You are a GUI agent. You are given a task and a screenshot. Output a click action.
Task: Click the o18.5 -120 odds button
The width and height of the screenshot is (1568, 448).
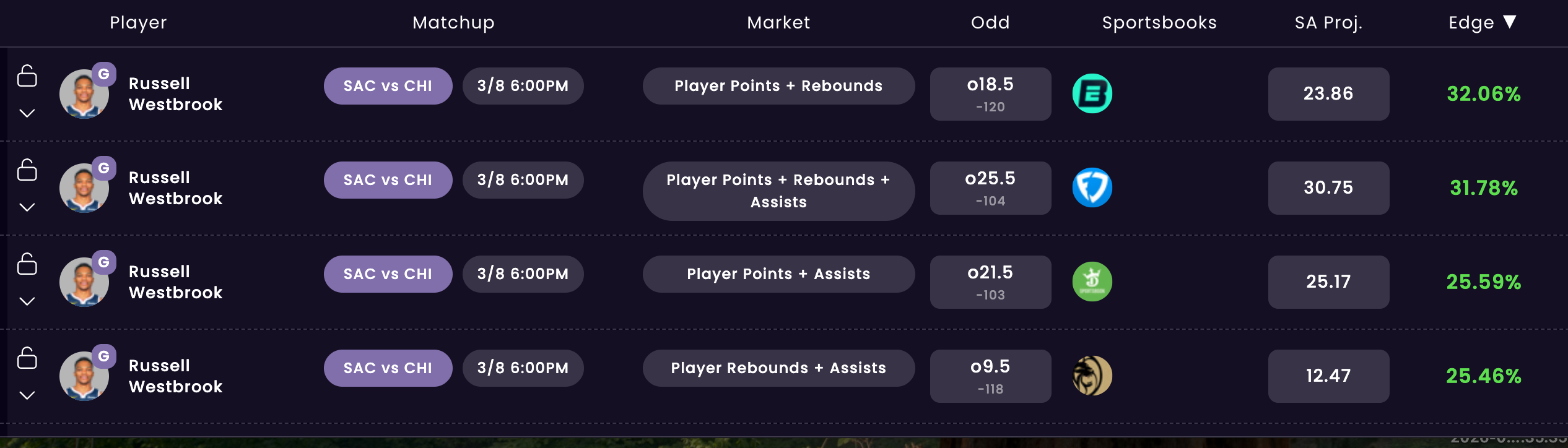click(x=990, y=94)
